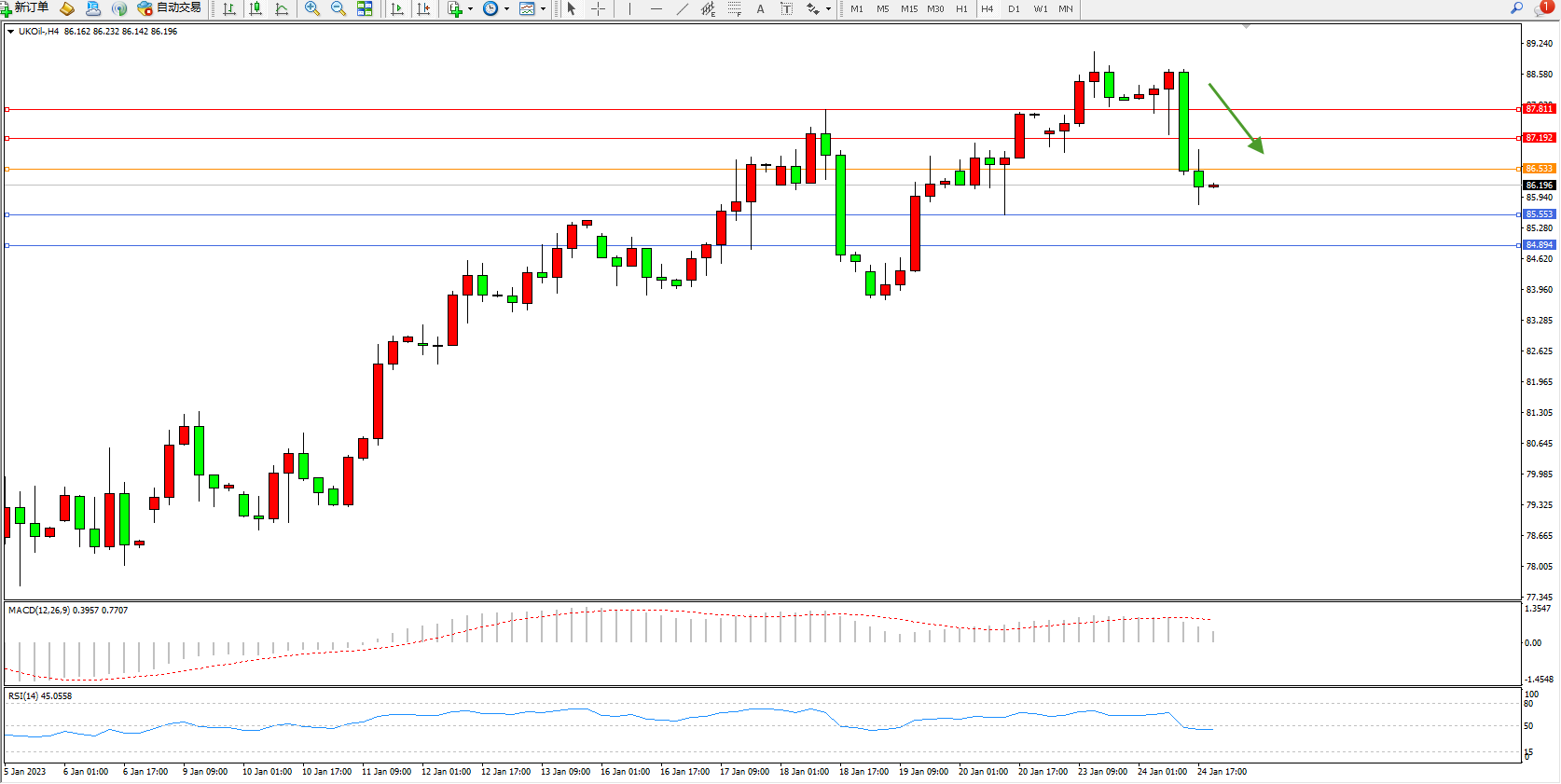This screenshot has height=784, width=1561.
Task: Switch timeframe to M15
Action: 909,9
